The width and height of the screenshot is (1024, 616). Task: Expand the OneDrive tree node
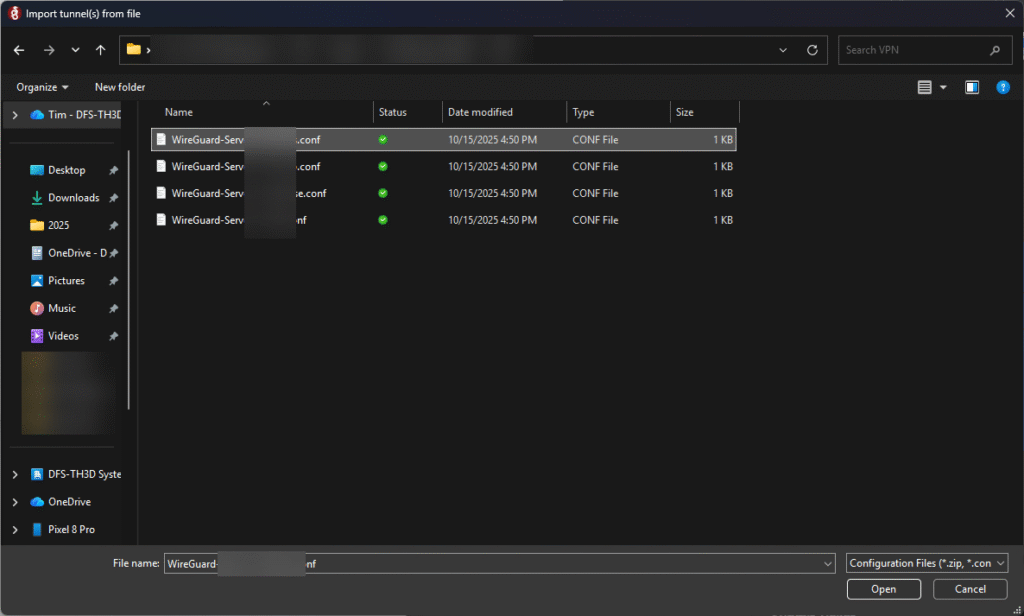click(14, 502)
